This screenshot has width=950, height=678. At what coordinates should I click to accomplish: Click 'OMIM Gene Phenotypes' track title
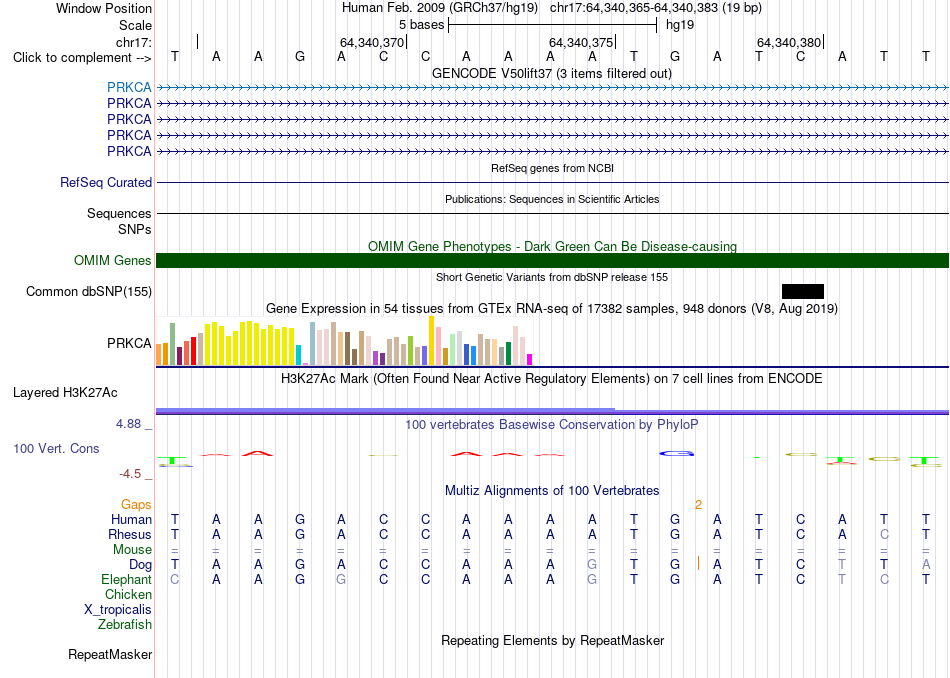[x=553, y=246]
